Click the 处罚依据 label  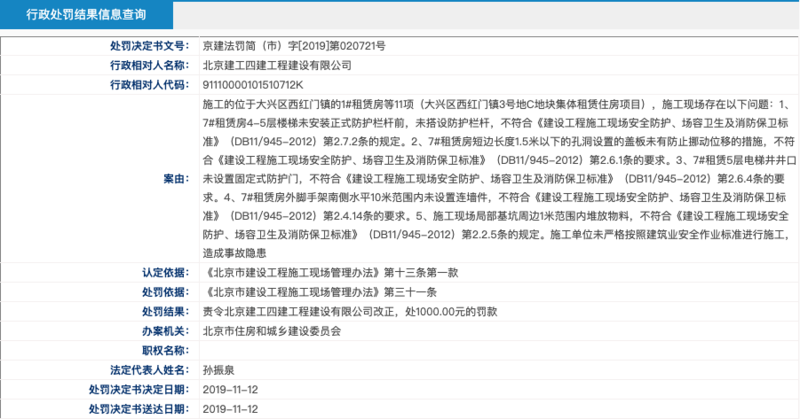(x=165, y=292)
